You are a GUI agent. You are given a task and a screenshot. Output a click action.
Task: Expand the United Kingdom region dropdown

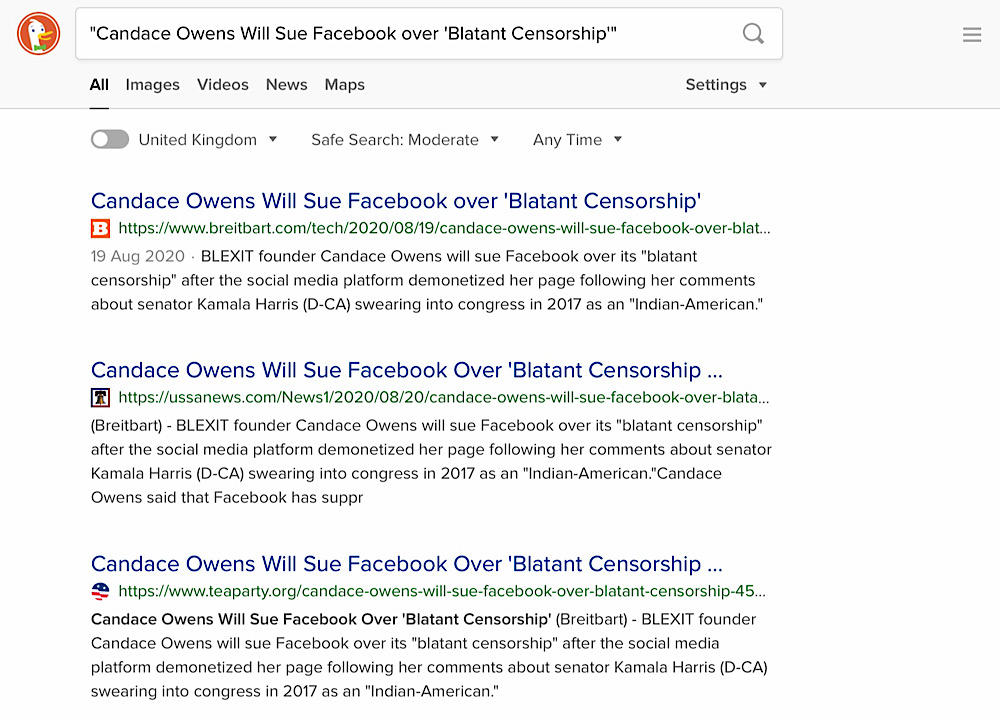207,140
